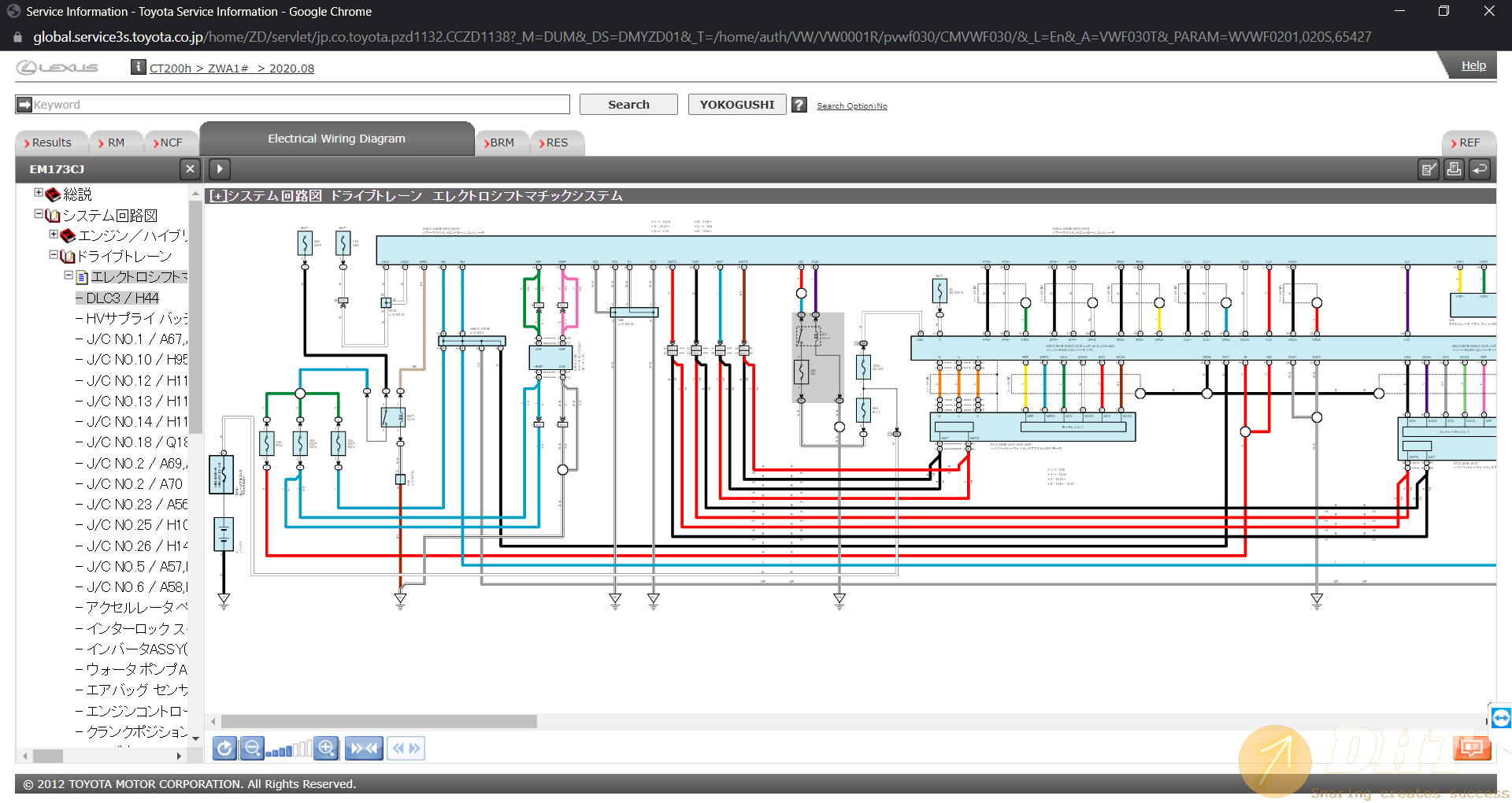
Task: Click the search help question mark icon
Action: pos(799,105)
